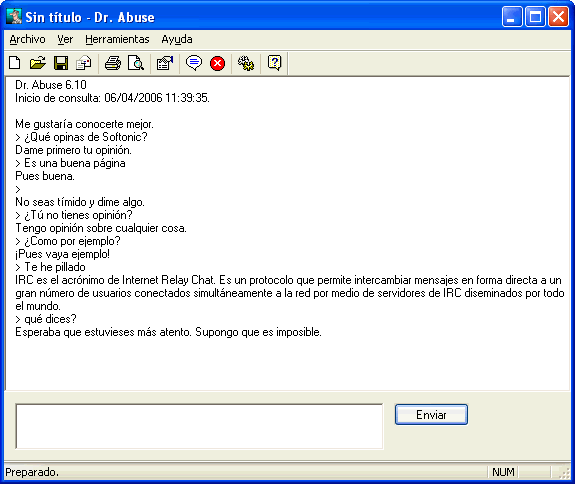Viewport: 575px width, 484px height.
Task: Open the Archivo menu
Action: (x=28, y=39)
